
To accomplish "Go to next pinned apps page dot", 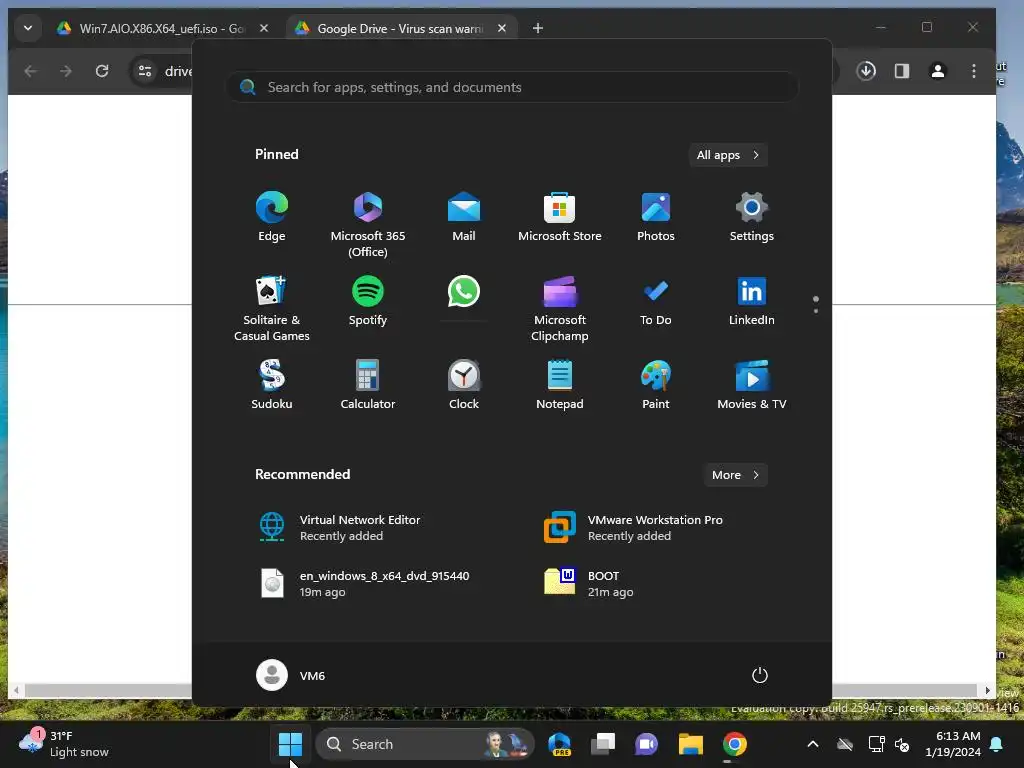I will click(x=816, y=311).
